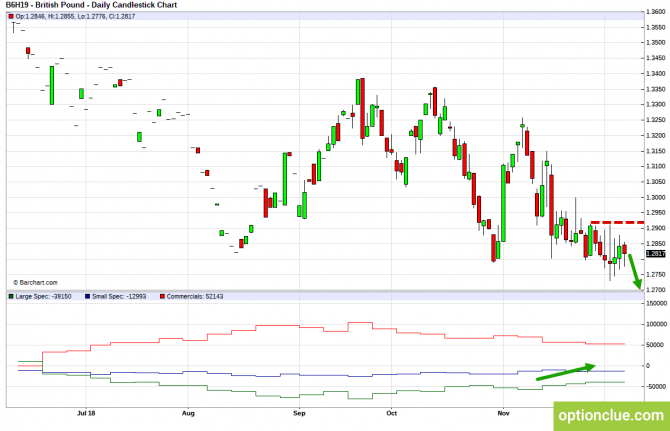Image resolution: width=670 pixels, height=431 pixels.
Task: Click the 1.3550 price axis label
Action: pyautogui.click(x=656, y=27)
